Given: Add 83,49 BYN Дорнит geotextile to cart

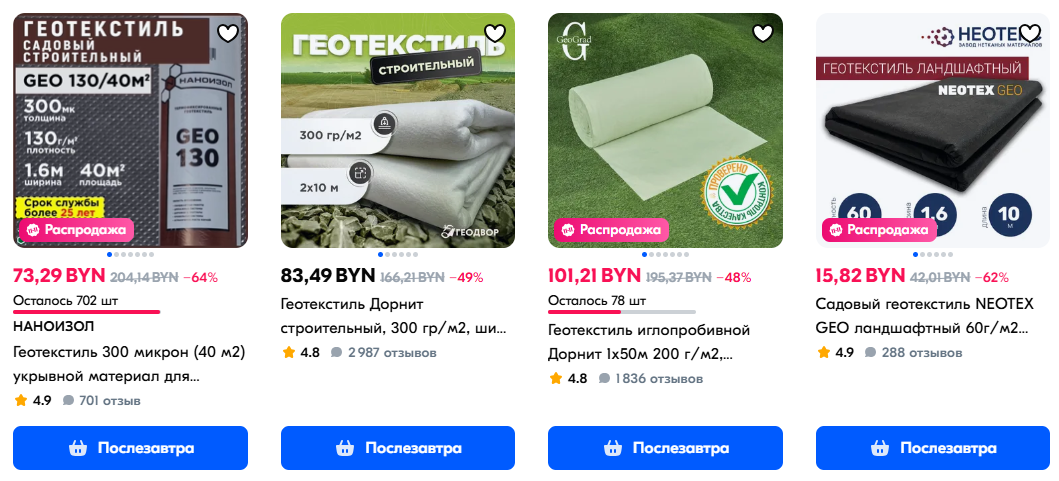Looking at the screenshot, I should click(398, 448).
